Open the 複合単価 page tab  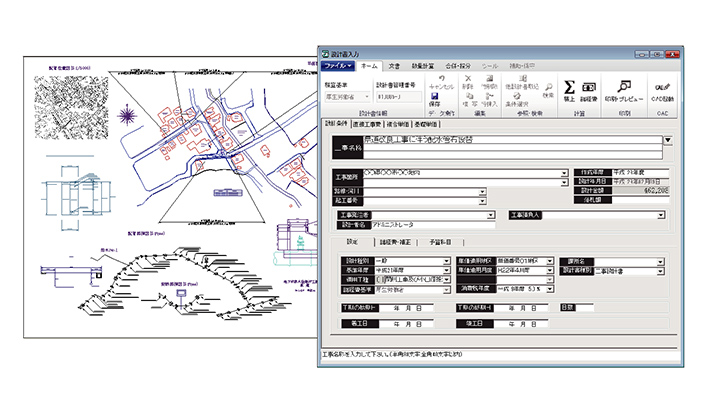tap(398, 124)
